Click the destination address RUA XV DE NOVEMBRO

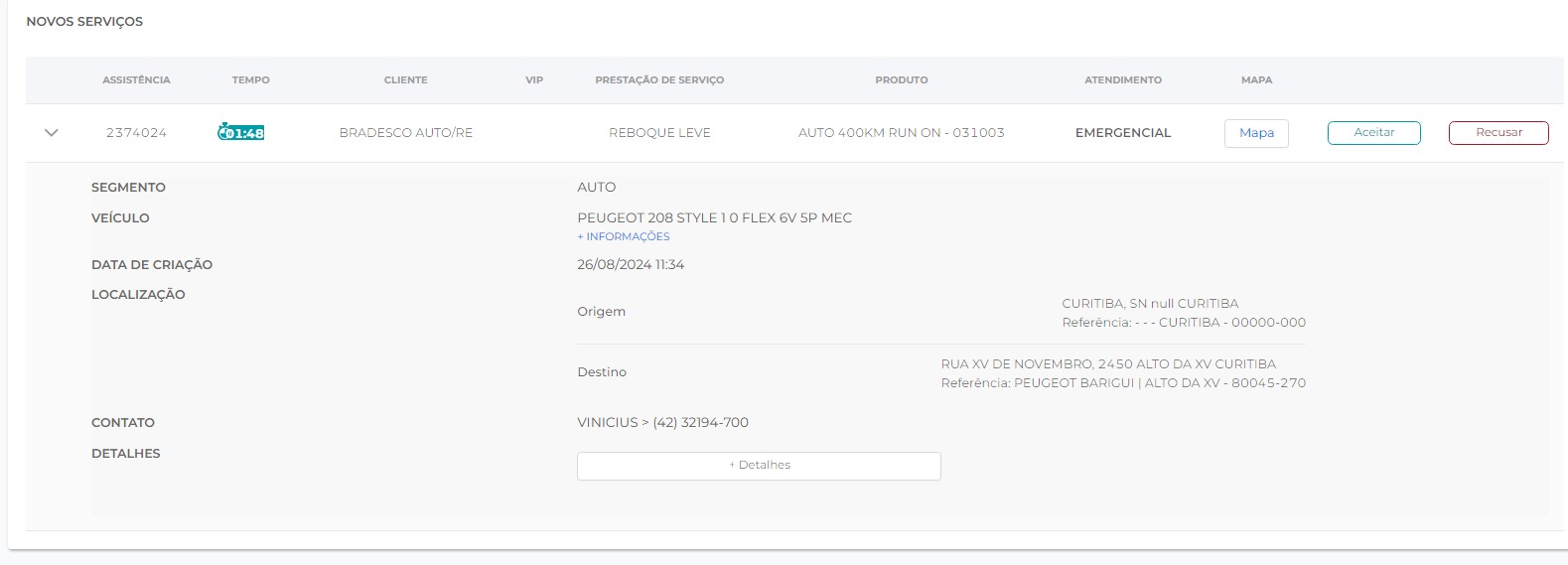(1108, 364)
